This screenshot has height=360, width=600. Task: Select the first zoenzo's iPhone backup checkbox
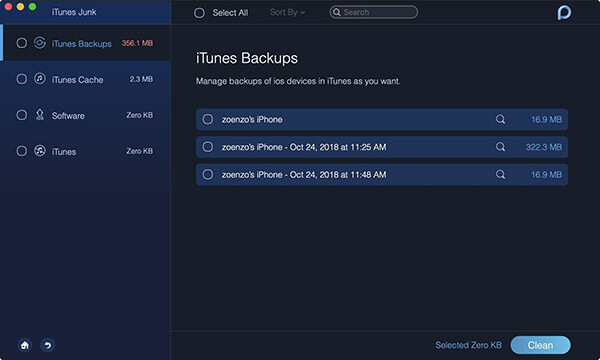click(208, 119)
